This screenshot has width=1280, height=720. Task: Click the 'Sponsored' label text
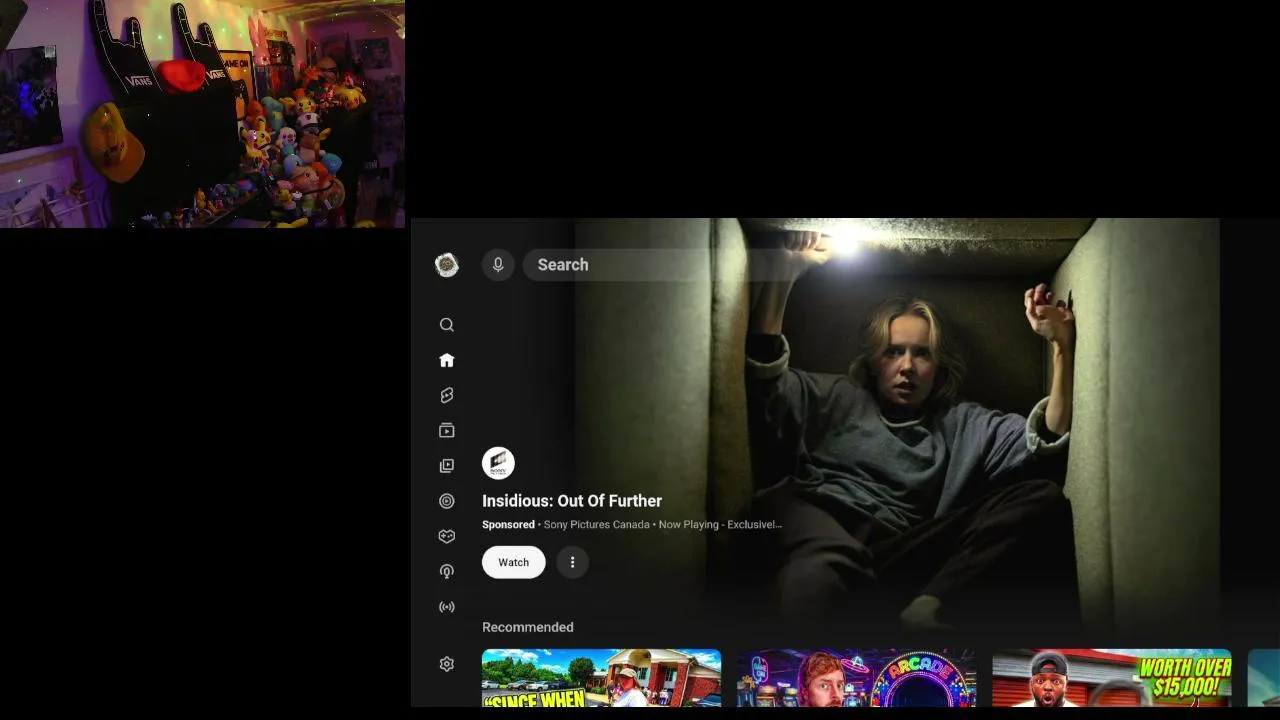pyautogui.click(x=508, y=525)
